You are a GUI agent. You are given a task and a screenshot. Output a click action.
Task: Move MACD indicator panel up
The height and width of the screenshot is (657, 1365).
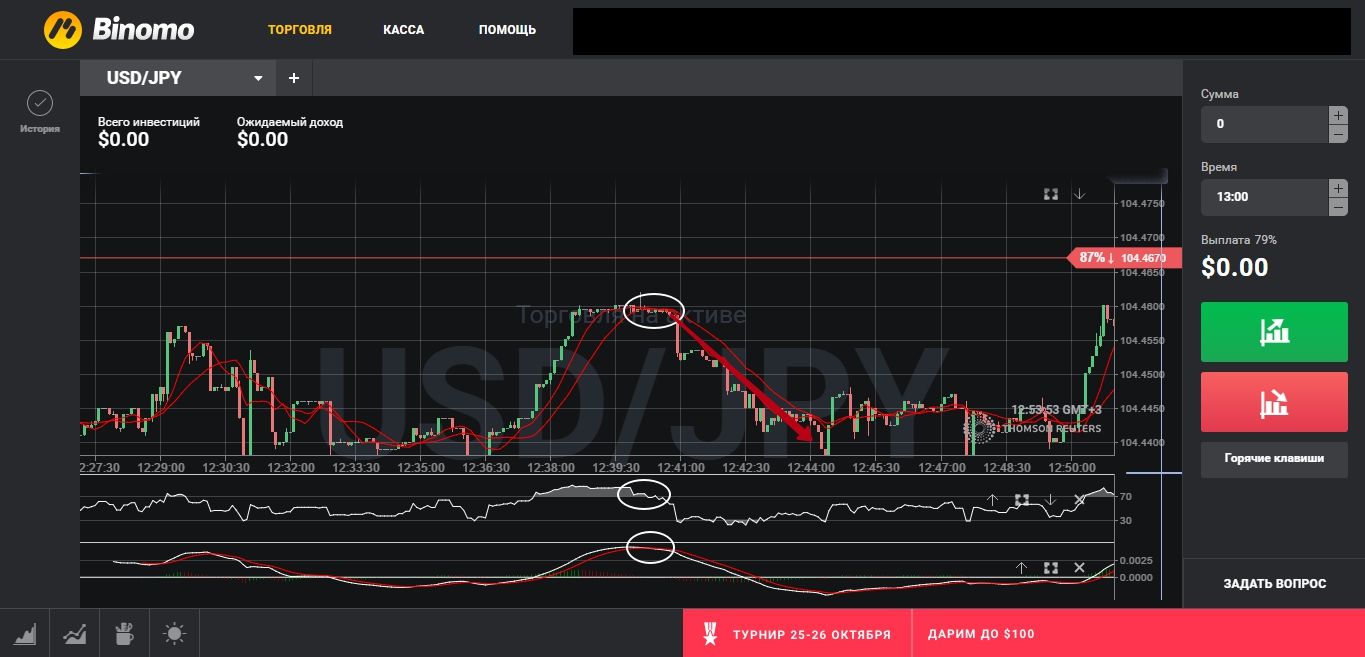click(1021, 567)
